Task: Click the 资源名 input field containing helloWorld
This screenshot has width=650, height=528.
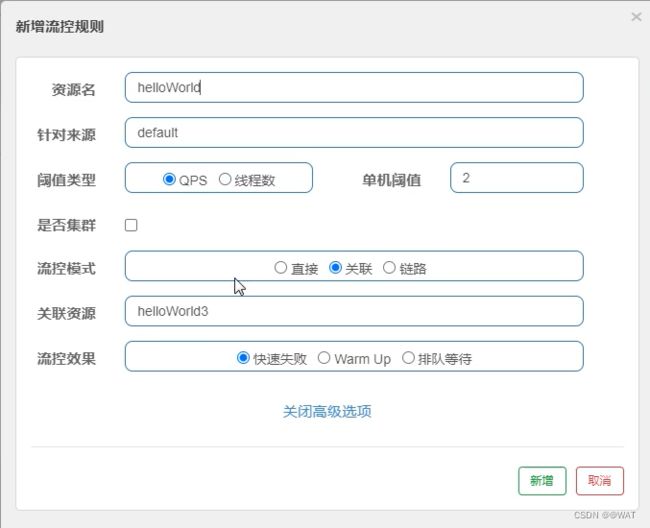Action: tap(354, 87)
